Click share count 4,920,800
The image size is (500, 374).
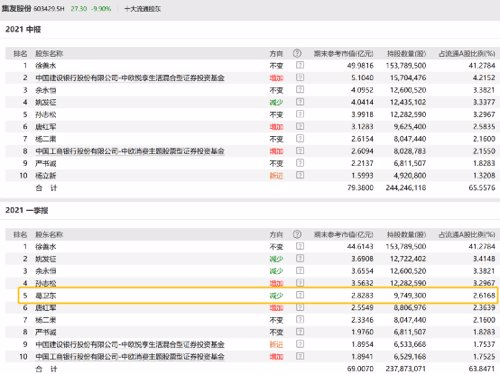(410, 175)
